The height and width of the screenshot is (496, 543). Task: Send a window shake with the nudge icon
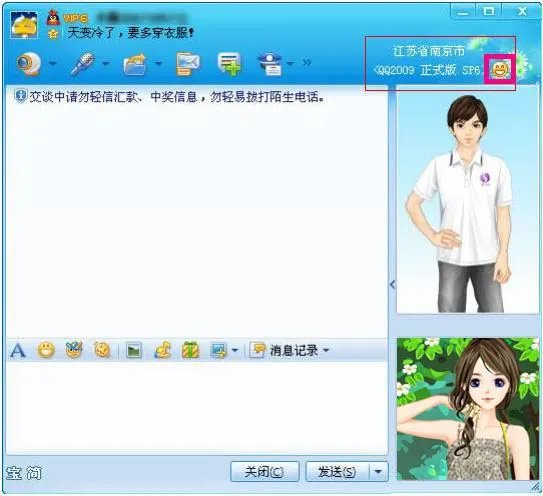pyautogui.click(x=102, y=350)
